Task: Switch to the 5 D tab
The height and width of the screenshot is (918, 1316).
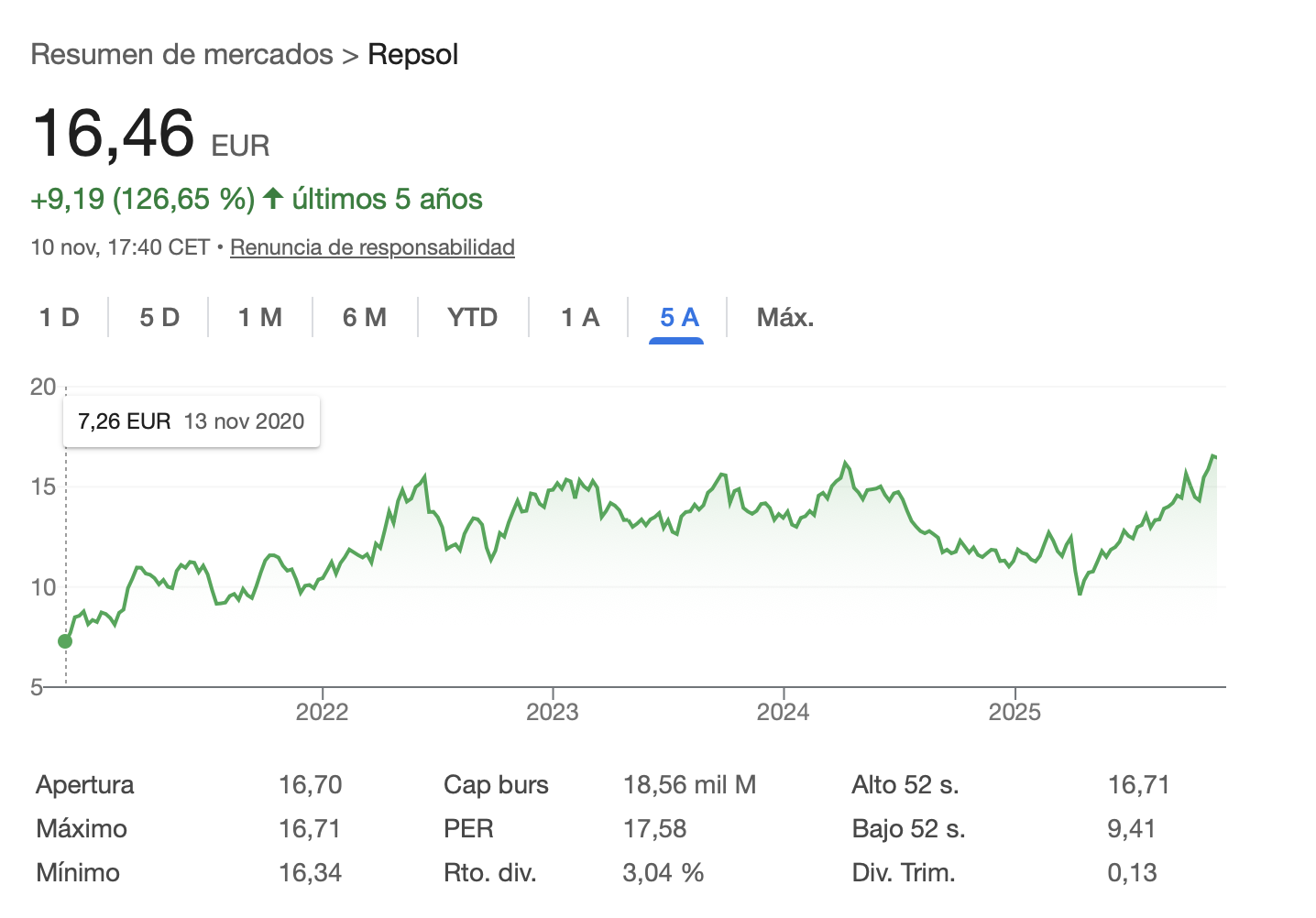Action: click(x=159, y=318)
